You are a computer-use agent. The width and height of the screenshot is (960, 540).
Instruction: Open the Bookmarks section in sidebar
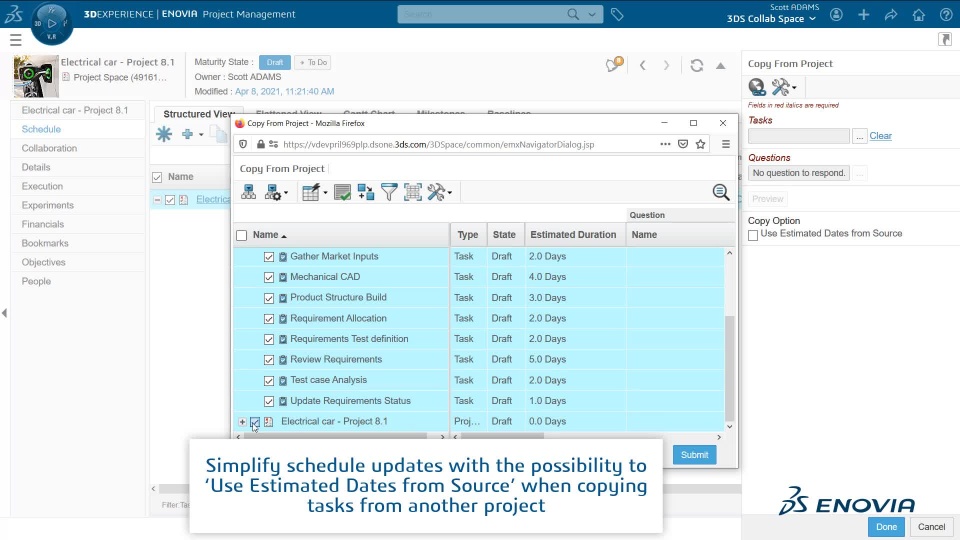[45, 243]
